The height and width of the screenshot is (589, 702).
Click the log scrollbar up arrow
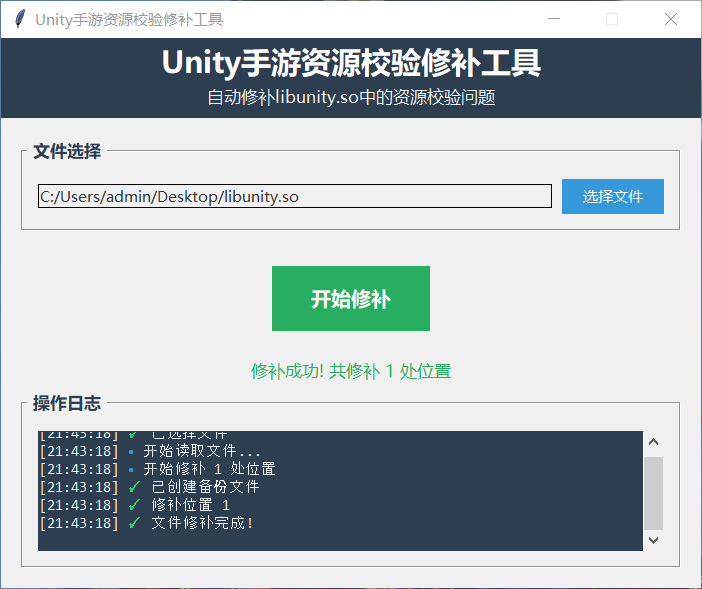point(653,442)
